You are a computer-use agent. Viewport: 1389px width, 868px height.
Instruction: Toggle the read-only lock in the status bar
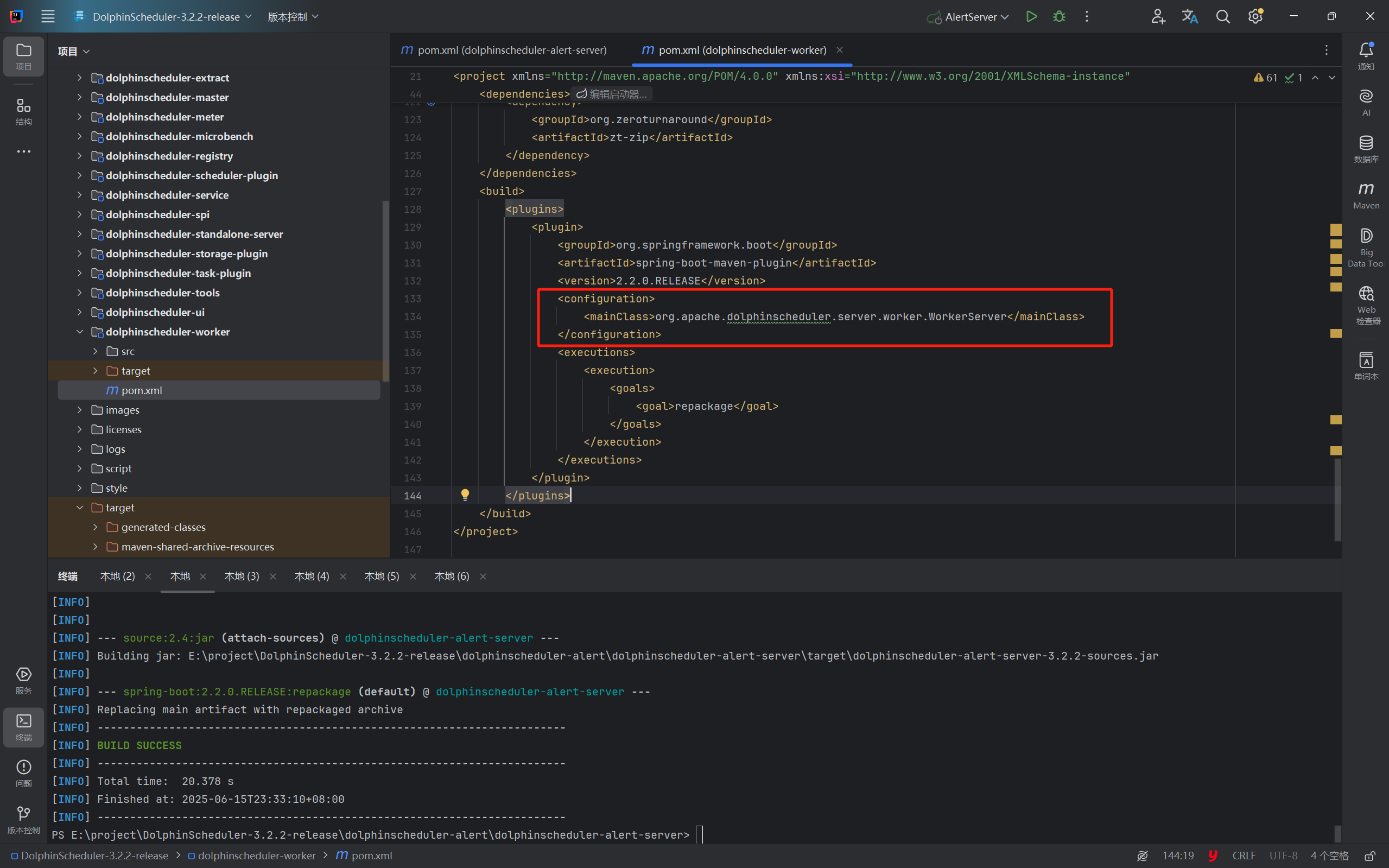(1370, 856)
